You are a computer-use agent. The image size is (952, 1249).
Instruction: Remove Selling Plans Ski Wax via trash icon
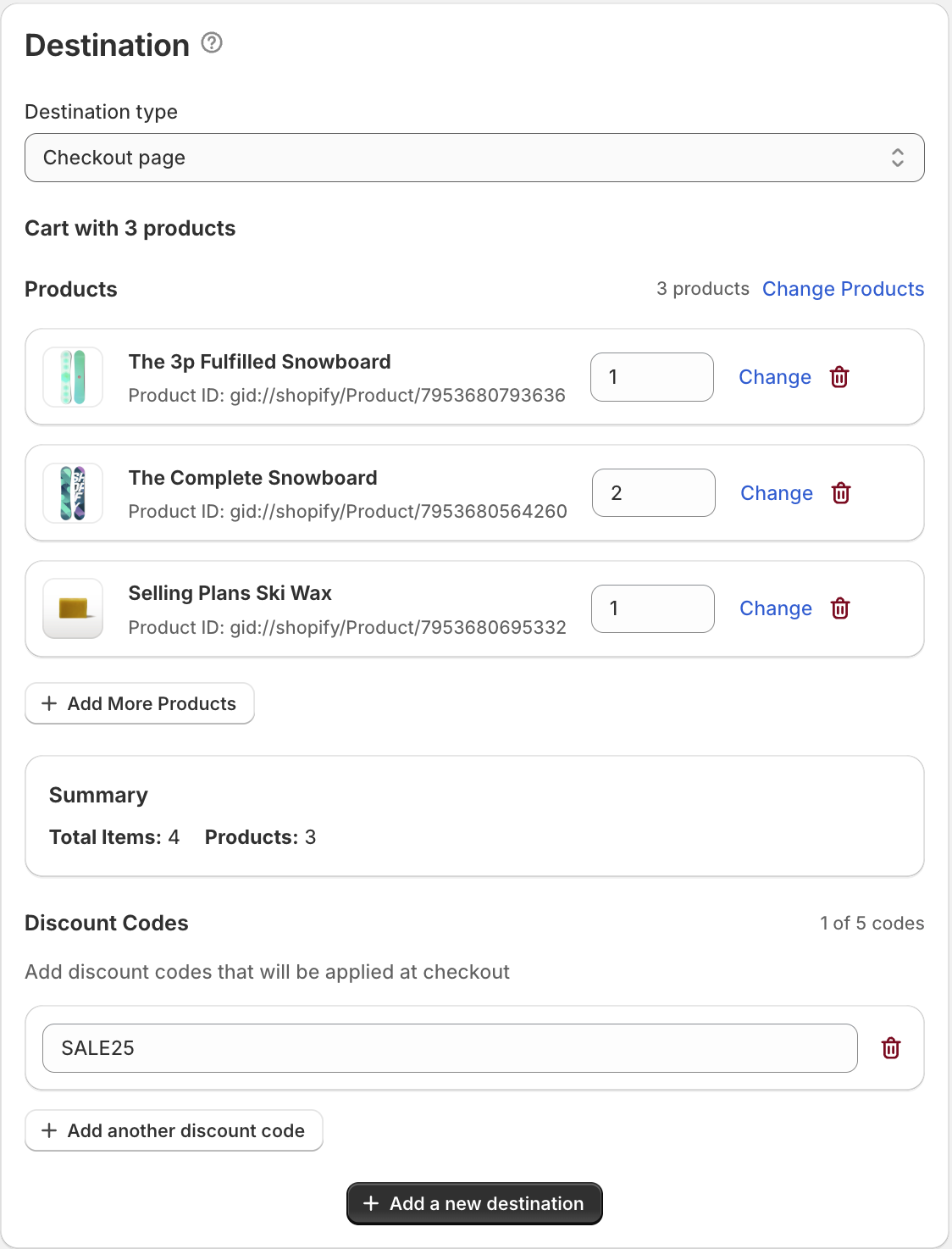(839, 608)
